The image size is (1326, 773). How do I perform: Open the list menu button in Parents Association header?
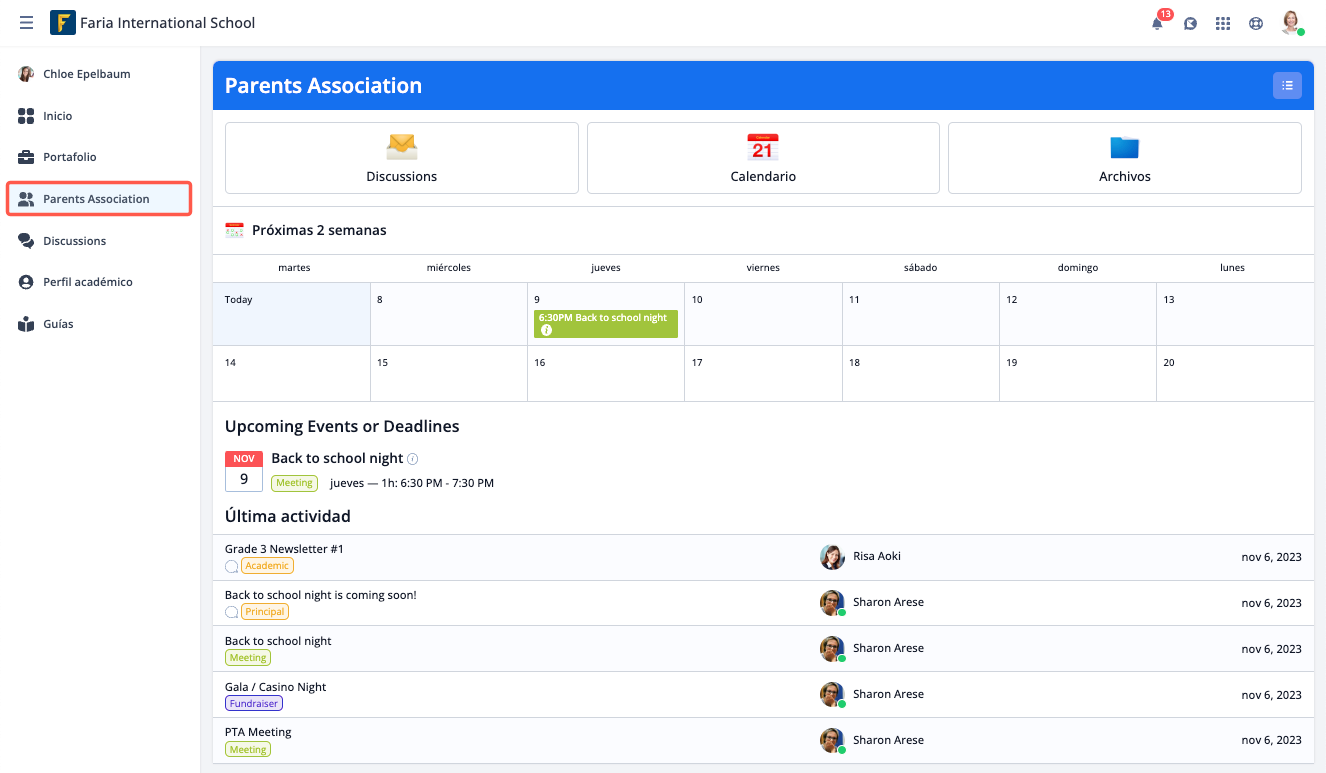tap(1286, 86)
